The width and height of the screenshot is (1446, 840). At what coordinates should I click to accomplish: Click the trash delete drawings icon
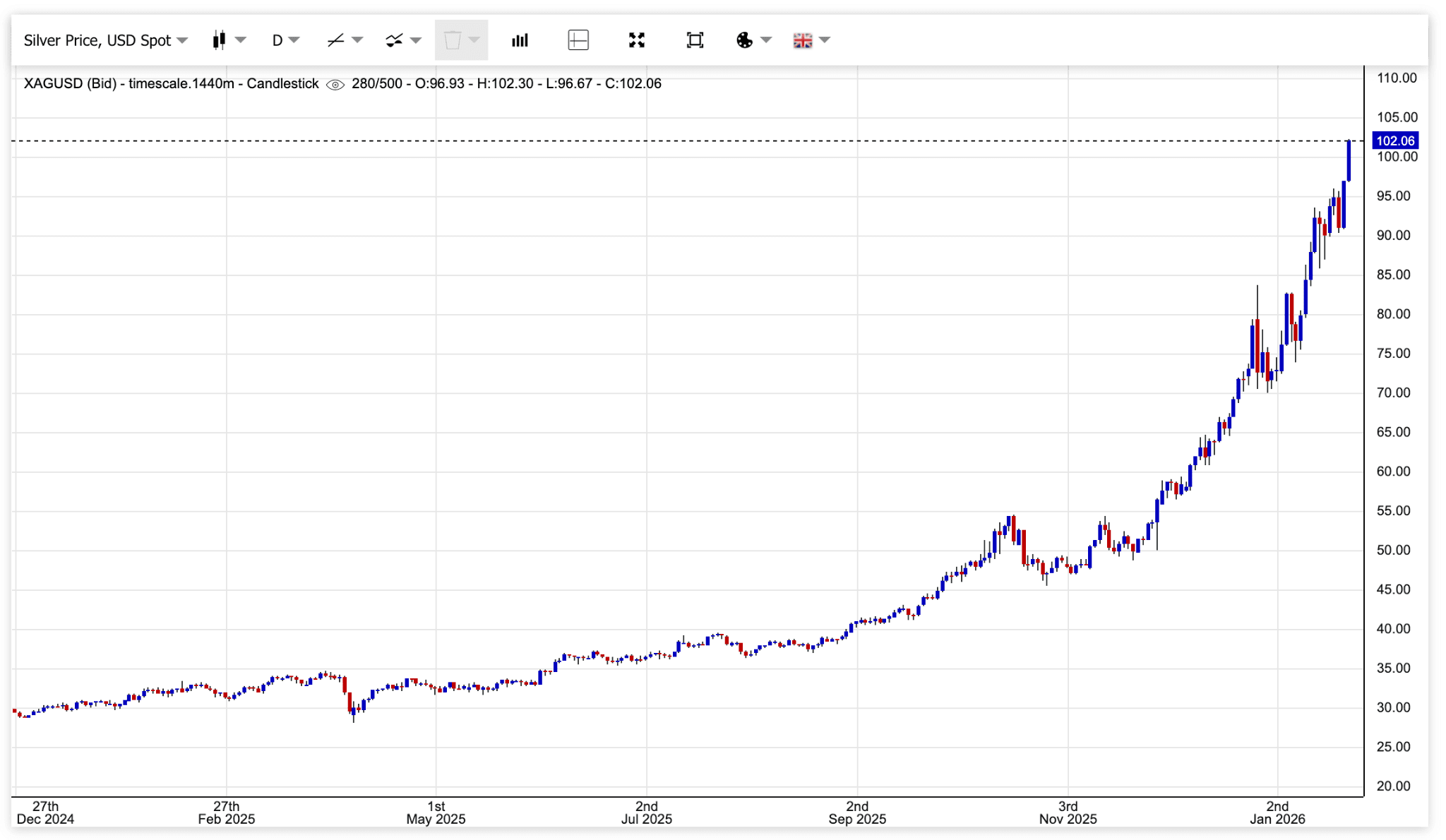tap(453, 40)
